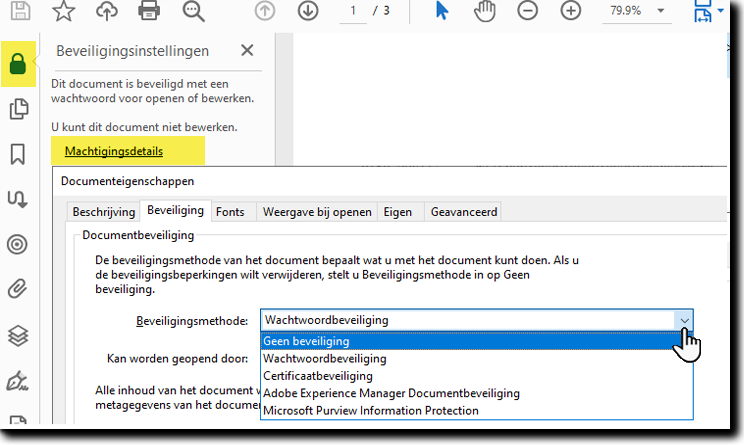Switch to the Beschrijving tab
Screen dimensions: 744x445
pyautogui.click(x=103, y=212)
